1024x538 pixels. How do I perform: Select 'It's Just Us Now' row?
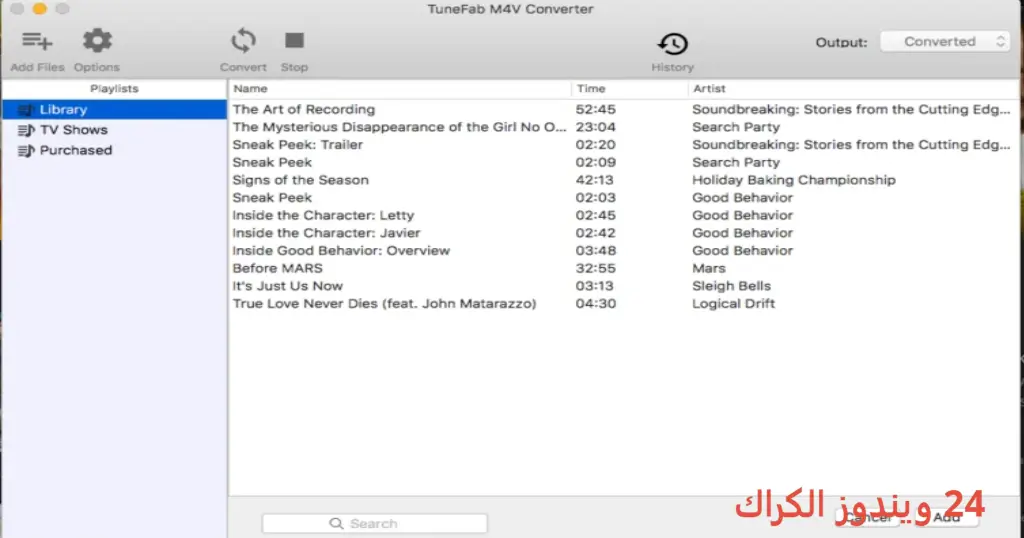624,286
